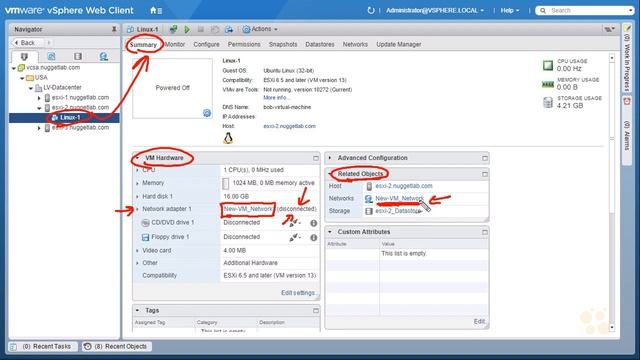This screenshot has width=640, height=360.
Task: Maximize the Custom Attributes panel
Action: point(484,232)
